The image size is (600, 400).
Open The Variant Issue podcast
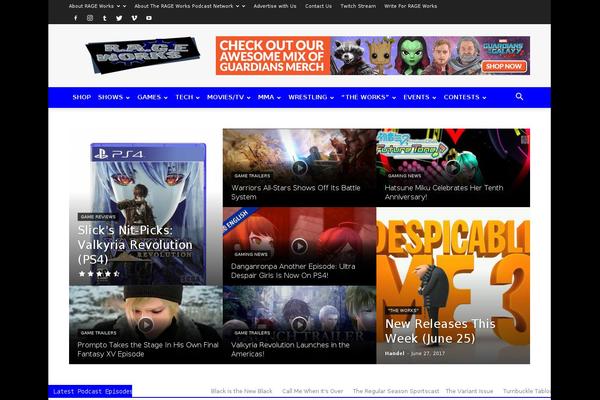469,391
